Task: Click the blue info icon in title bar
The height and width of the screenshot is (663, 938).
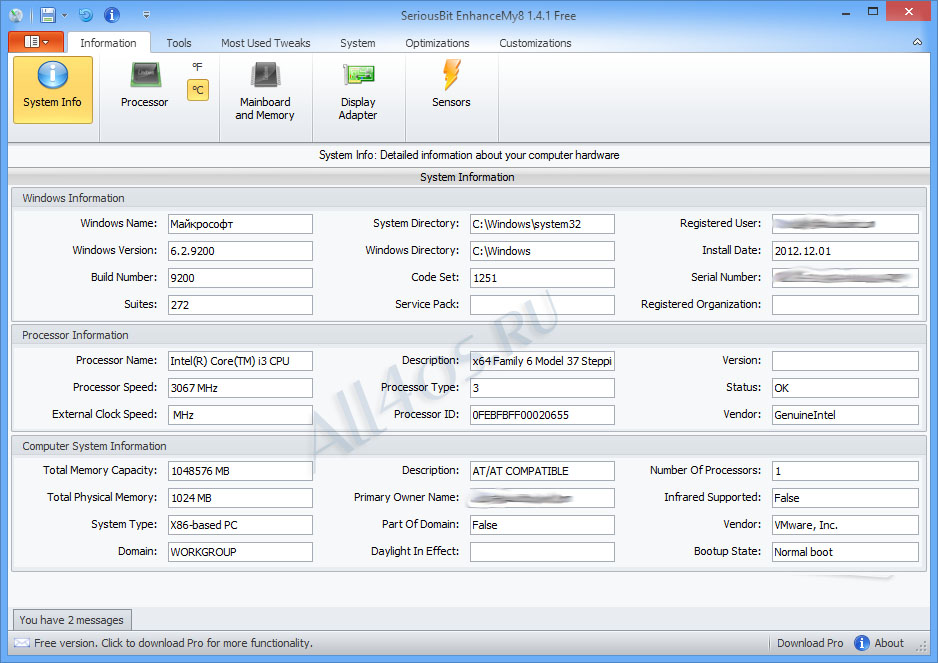Action: click(112, 15)
